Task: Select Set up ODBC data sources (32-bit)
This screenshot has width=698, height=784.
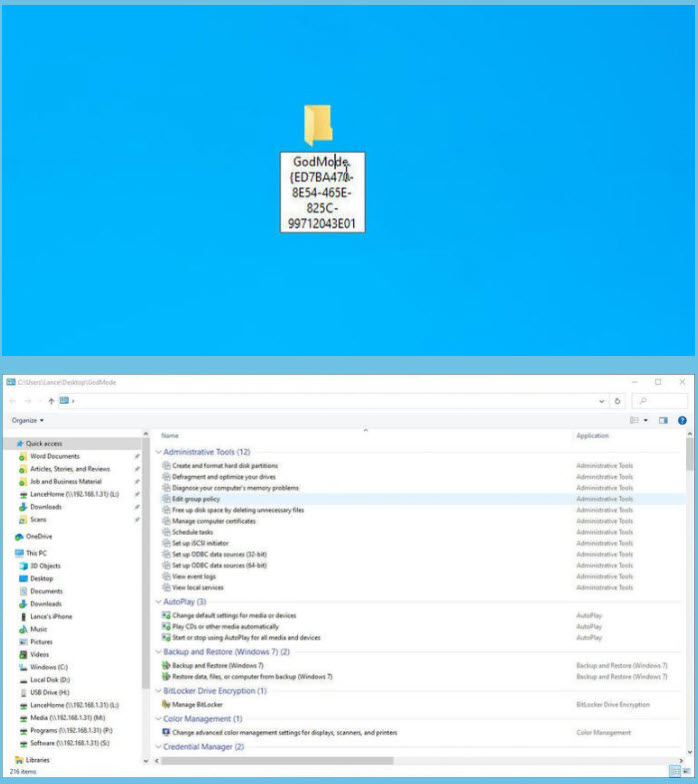Action: click(219, 554)
